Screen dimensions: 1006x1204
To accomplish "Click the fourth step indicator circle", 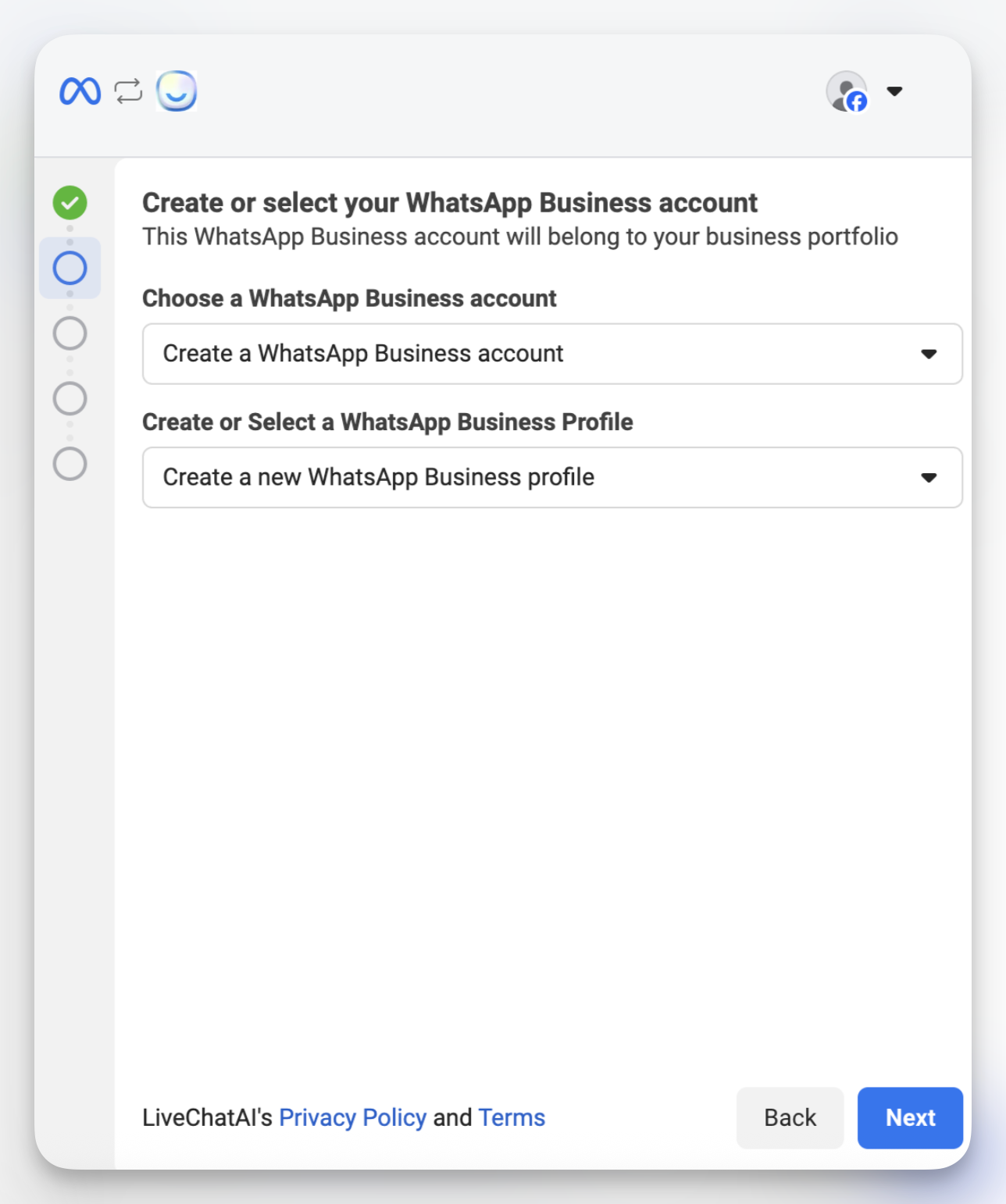I will (x=71, y=398).
